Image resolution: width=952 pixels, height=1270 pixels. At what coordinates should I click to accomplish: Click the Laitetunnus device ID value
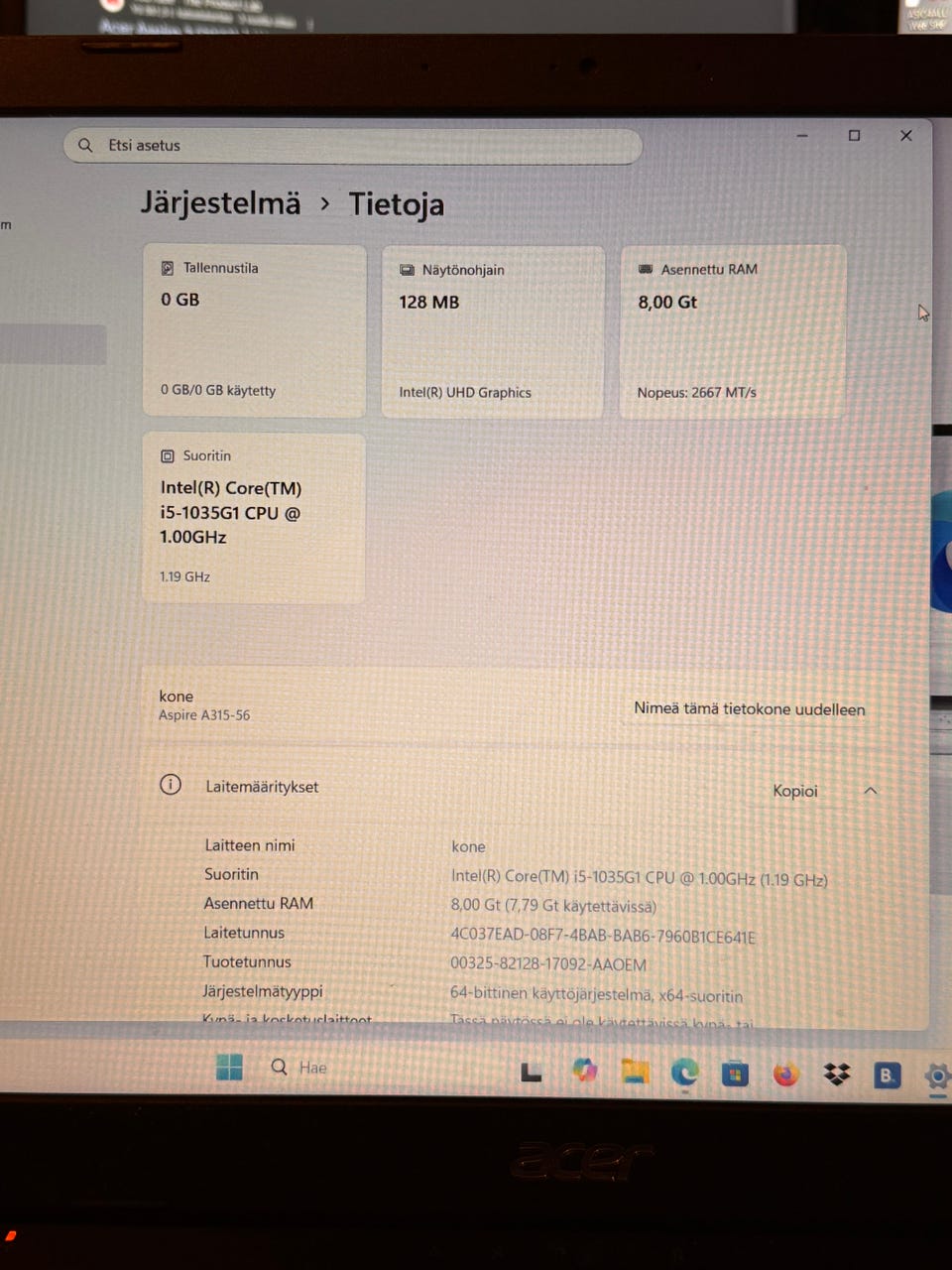[603, 936]
